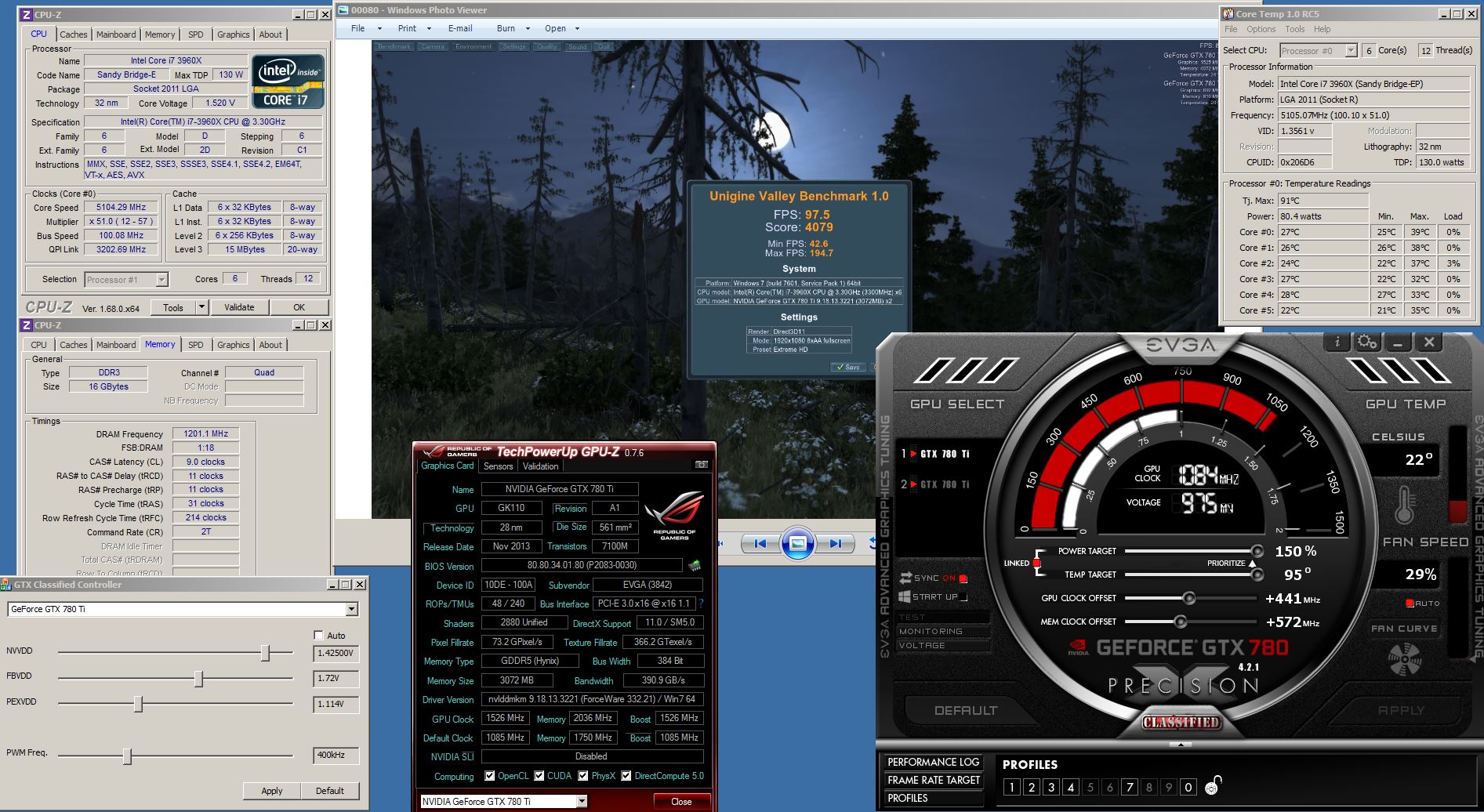
Task: Select profile 7 in EVGA Precision
Action: click(1130, 787)
